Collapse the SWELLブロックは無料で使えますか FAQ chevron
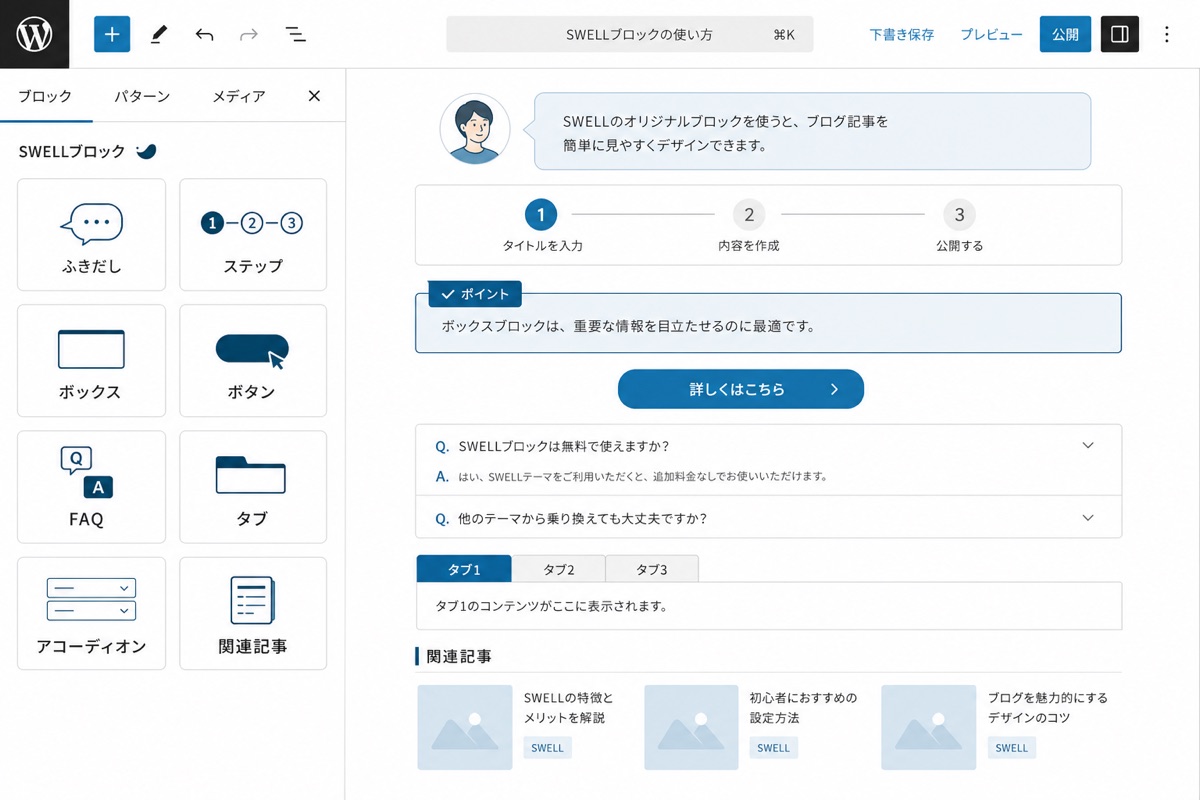This screenshot has width=1200, height=800. click(1088, 445)
